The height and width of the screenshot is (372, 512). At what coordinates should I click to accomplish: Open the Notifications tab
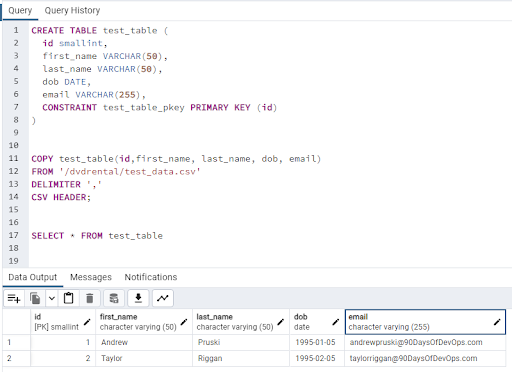(151, 277)
